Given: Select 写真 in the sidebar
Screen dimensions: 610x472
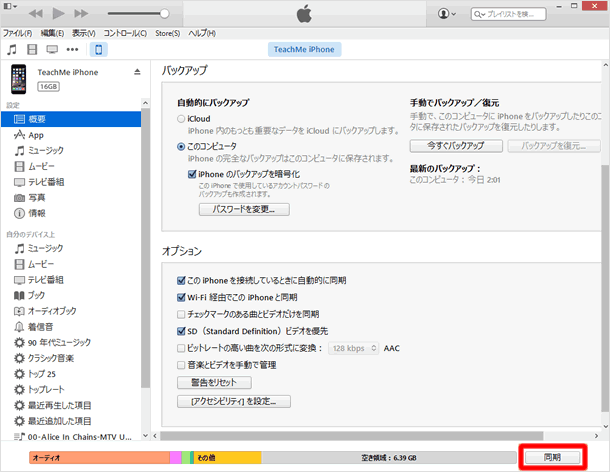Looking at the screenshot, I should click(x=71, y=198).
